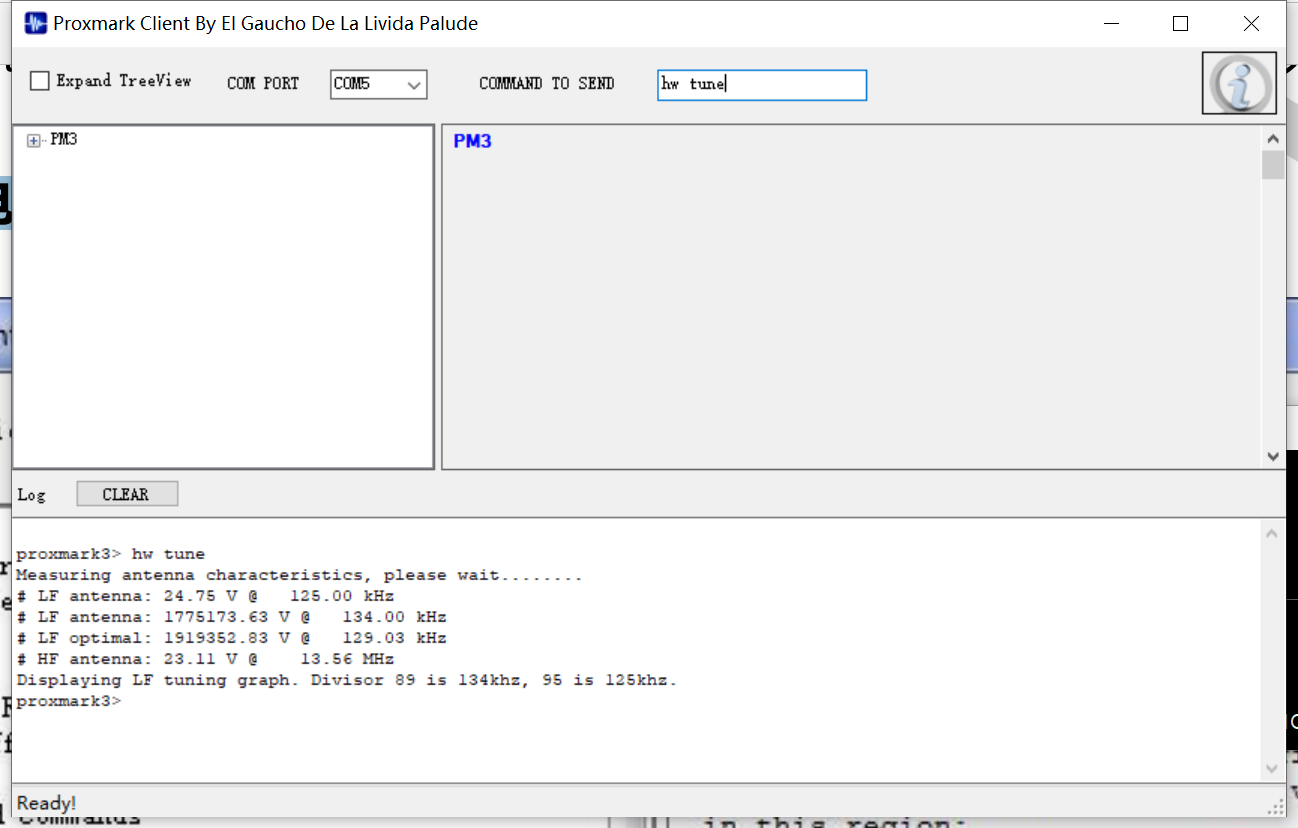Screen dimensions: 1298x828
Task: Click the Ready! status bar text
Action: 46,803
